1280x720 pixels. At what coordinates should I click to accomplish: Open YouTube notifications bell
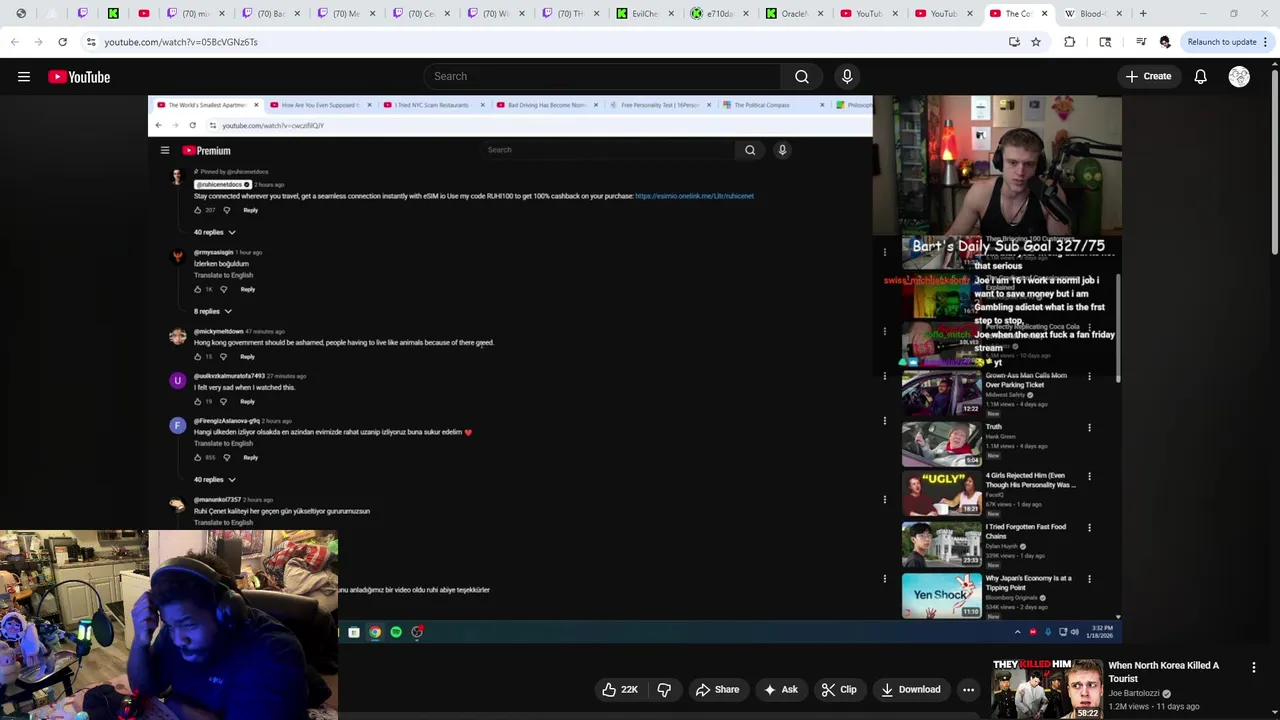1200,77
